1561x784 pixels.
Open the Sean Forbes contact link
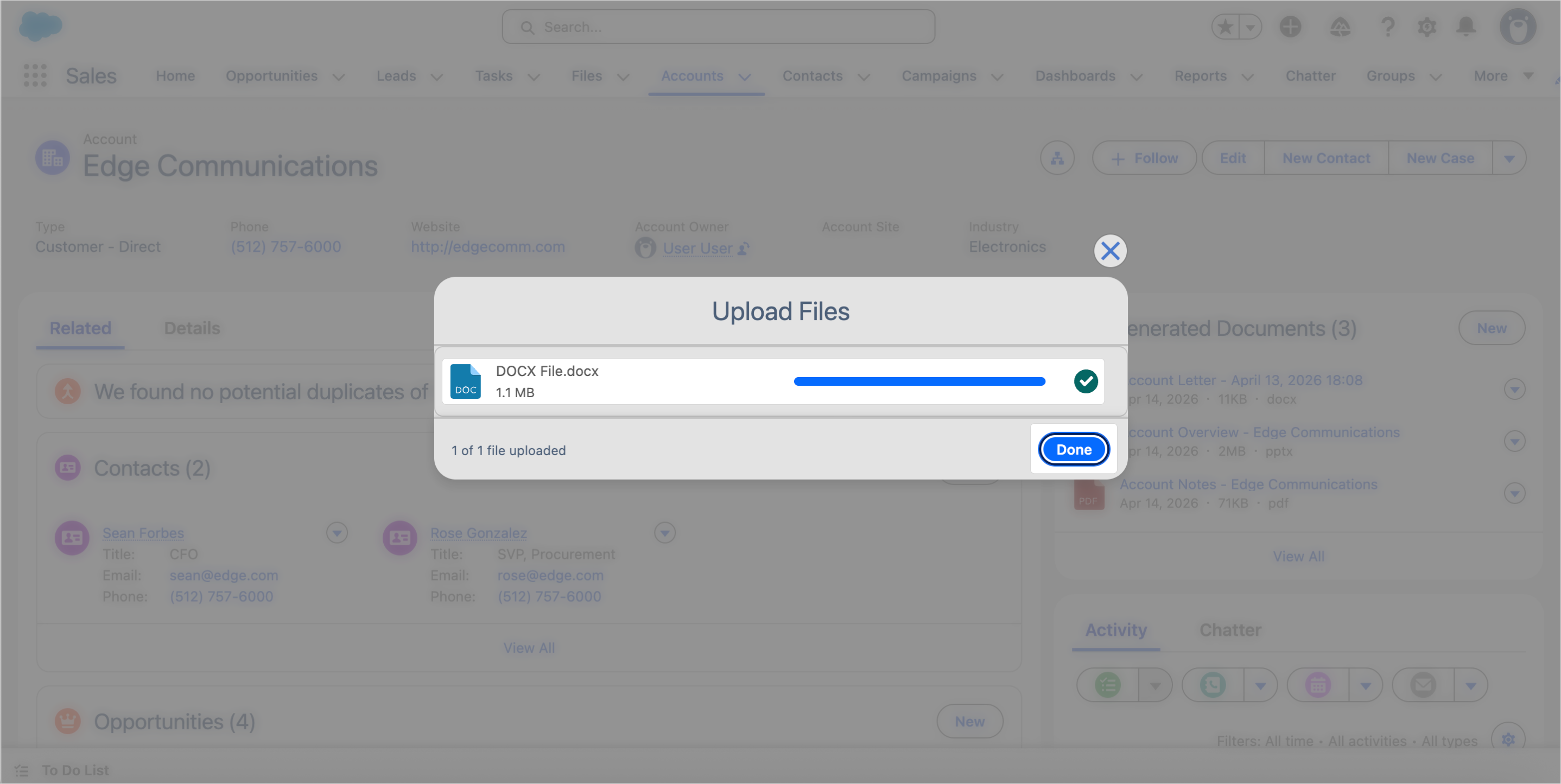point(143,533)
